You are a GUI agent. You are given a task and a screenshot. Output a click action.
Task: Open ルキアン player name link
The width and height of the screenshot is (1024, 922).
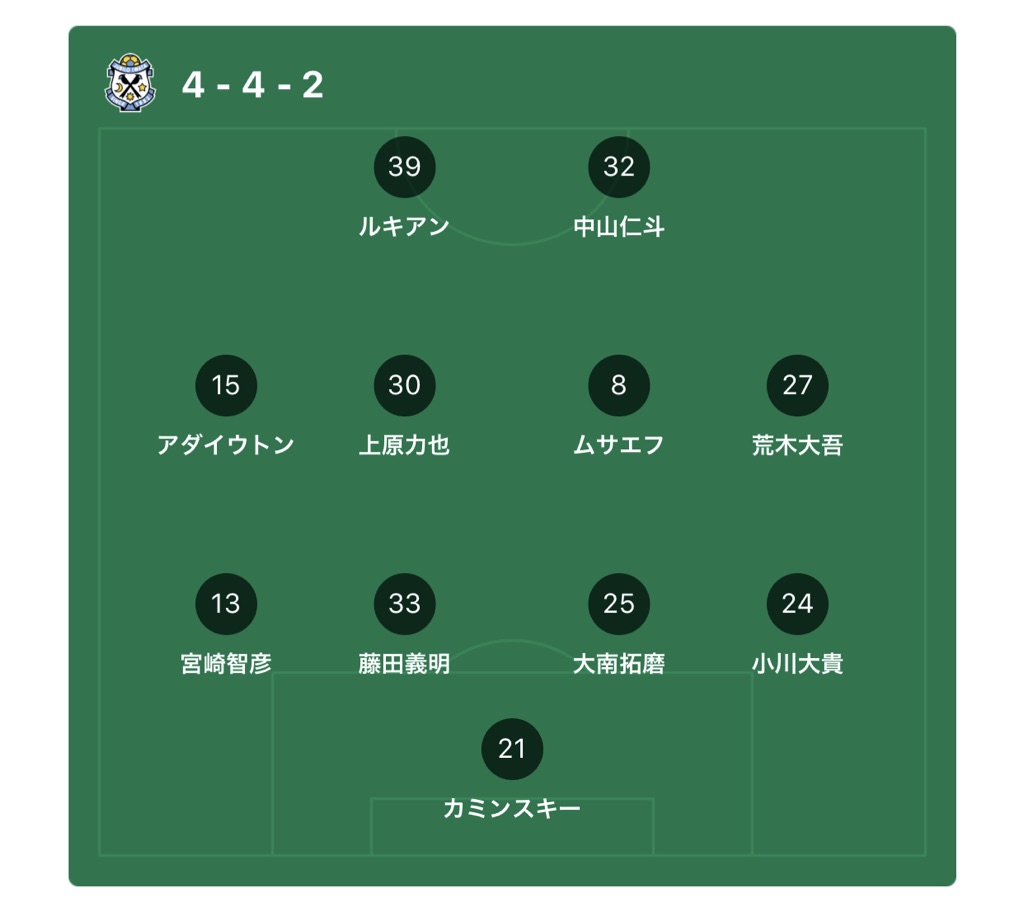(x=404, y=227)
